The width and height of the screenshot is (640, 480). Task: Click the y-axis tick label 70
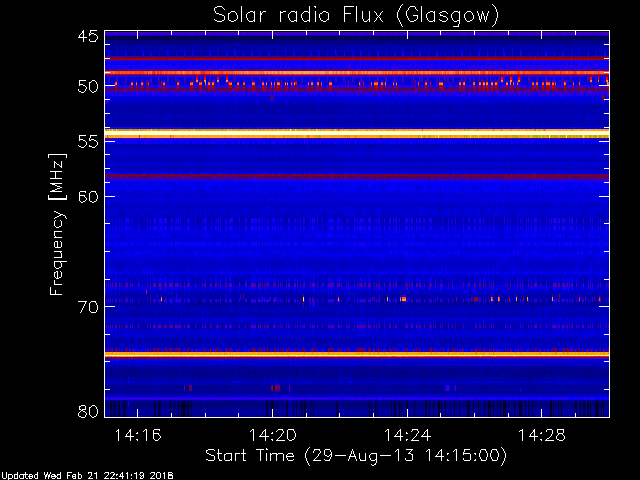(x=88, y=307)
